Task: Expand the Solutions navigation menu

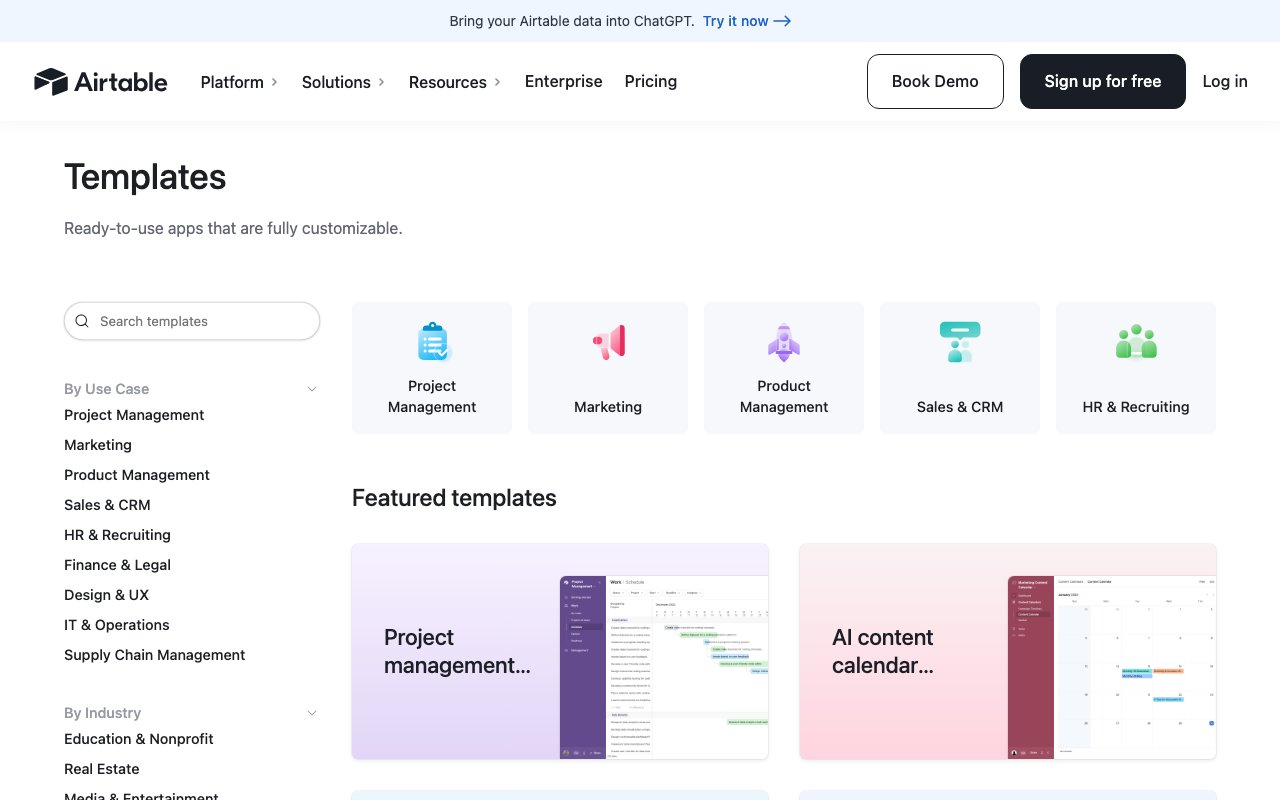Action: (x=343, y=82)
